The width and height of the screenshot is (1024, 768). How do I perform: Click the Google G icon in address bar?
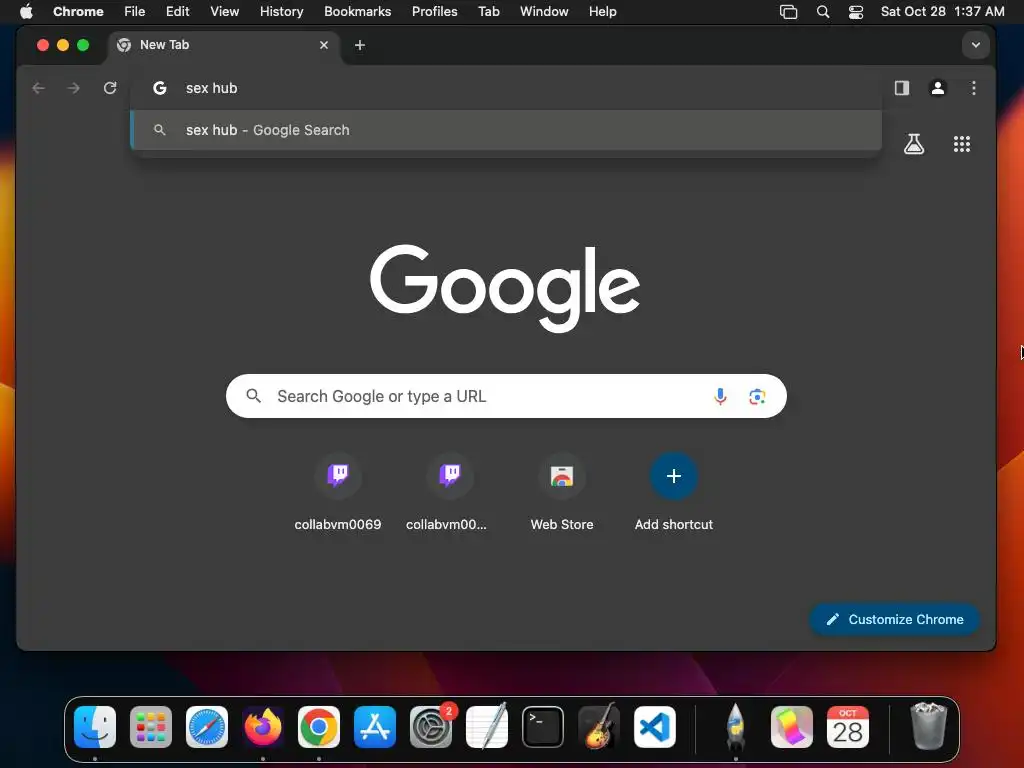point(160,88)
